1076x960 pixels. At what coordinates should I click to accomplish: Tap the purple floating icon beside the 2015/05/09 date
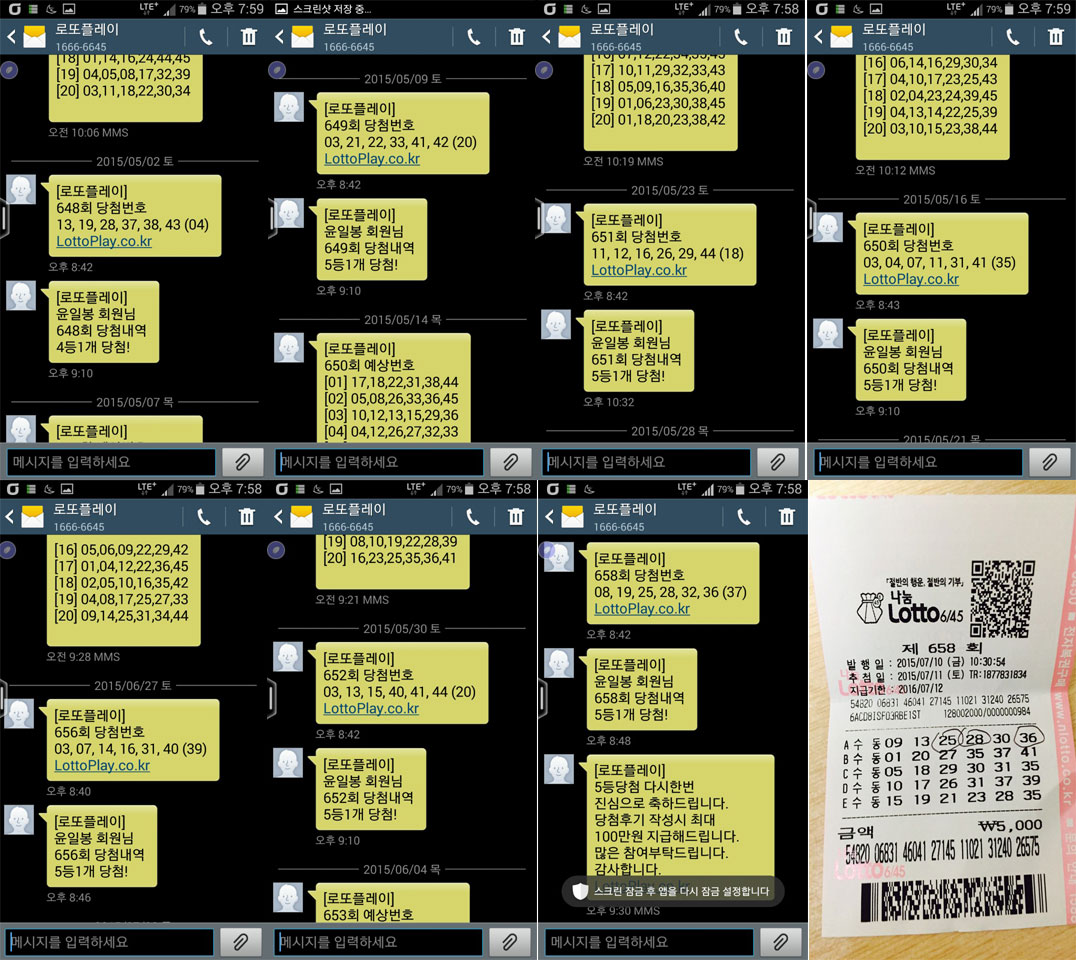pyautogui.click(x=276, y=70)
